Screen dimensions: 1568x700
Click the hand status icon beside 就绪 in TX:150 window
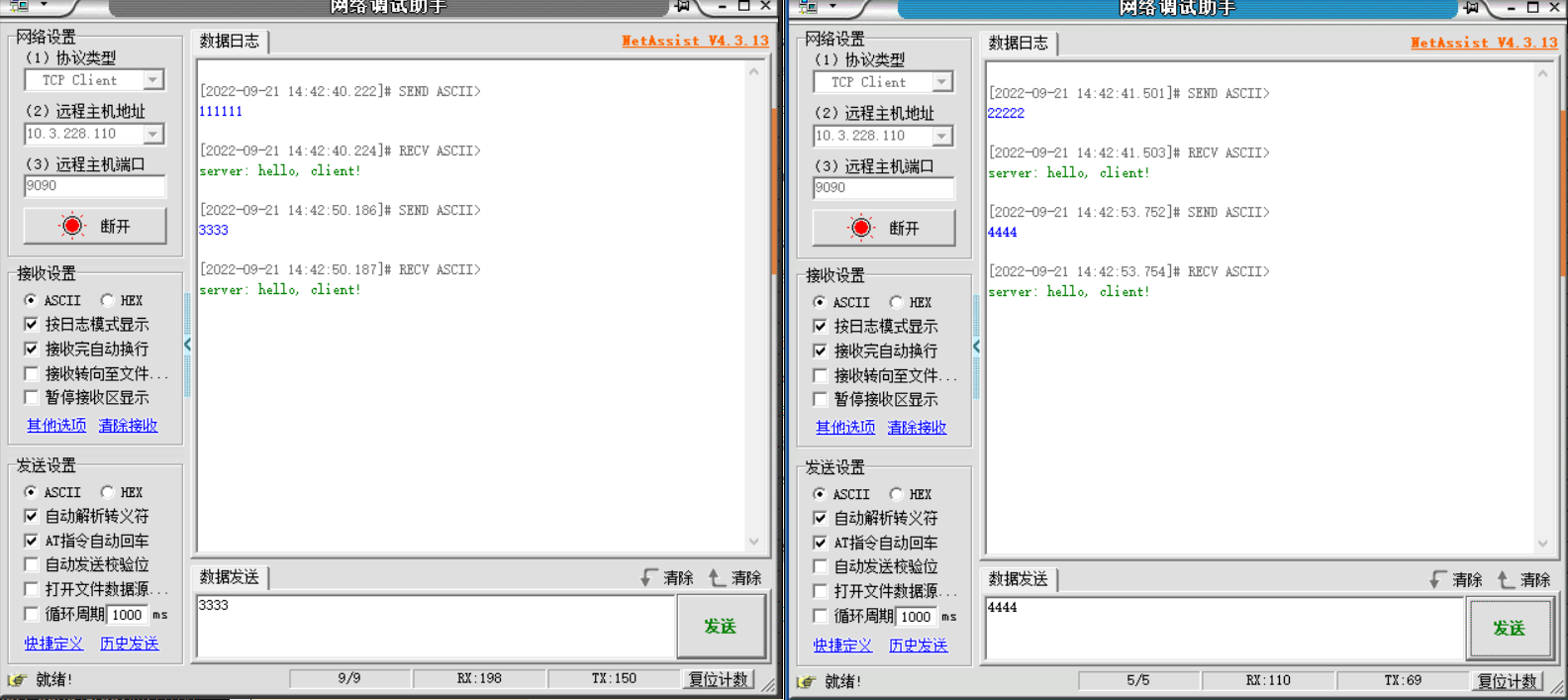pos(17,680)
